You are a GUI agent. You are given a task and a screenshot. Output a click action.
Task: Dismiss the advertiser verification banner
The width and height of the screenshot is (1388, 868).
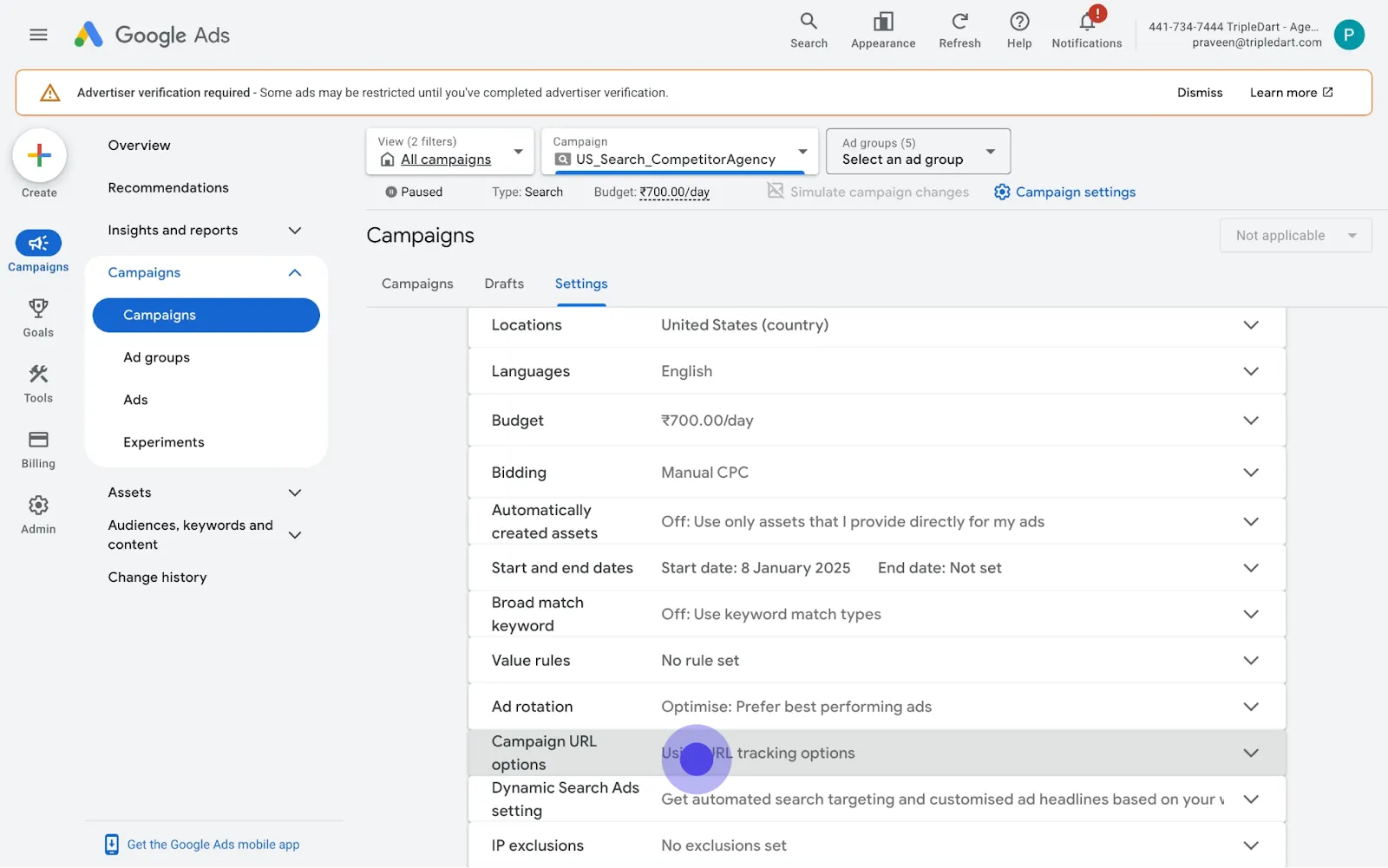1200,93
